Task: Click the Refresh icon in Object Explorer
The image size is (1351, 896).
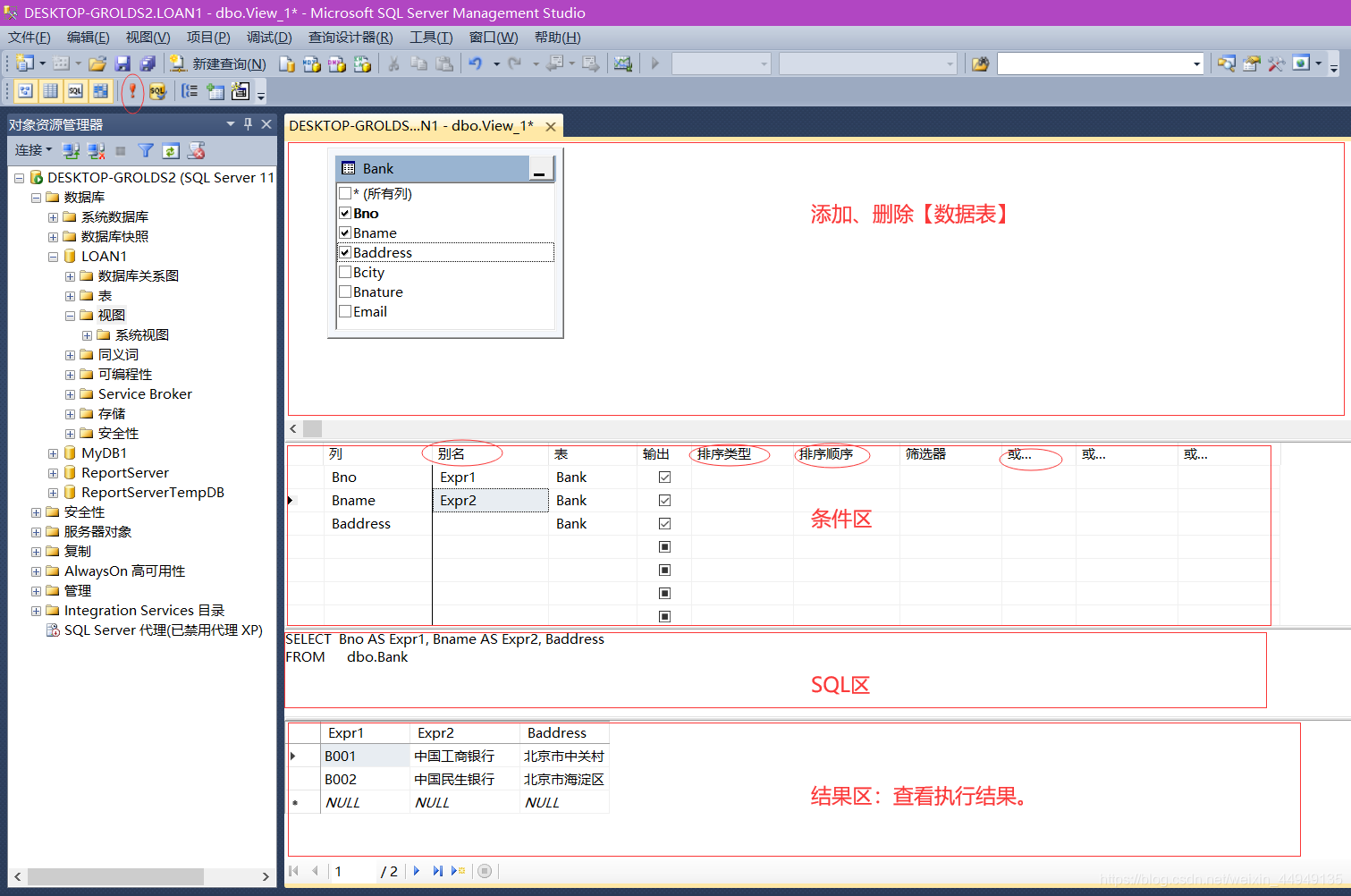Action: [x=171, y=150]
